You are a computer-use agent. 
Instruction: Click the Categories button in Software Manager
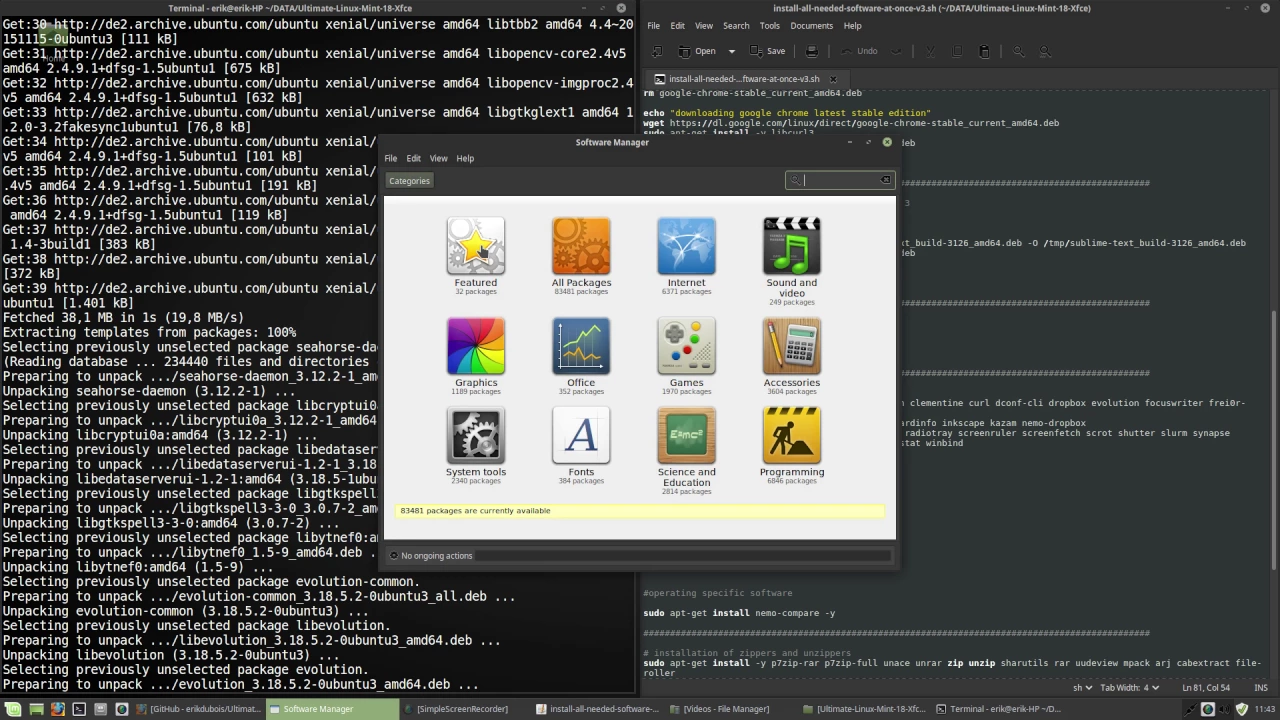point(409,181)
